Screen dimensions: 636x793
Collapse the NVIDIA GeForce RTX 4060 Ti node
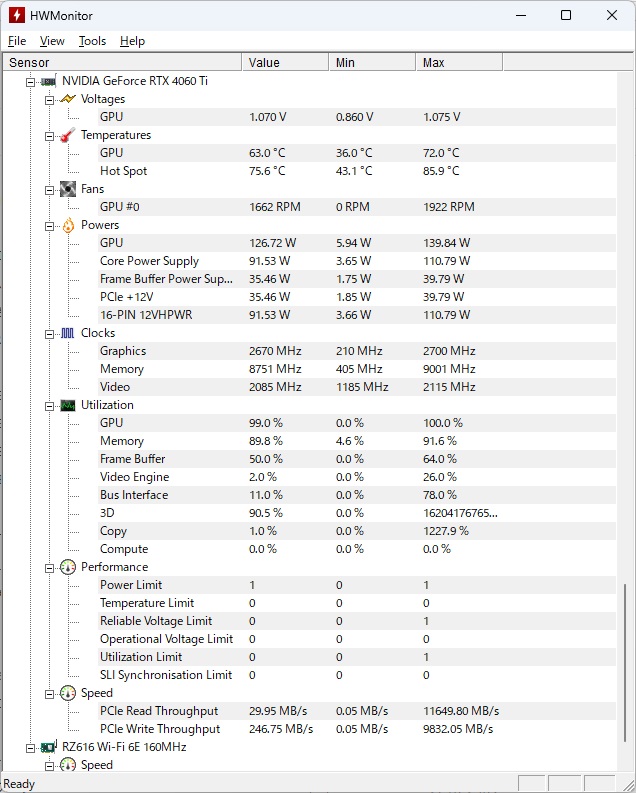point(30,81)
